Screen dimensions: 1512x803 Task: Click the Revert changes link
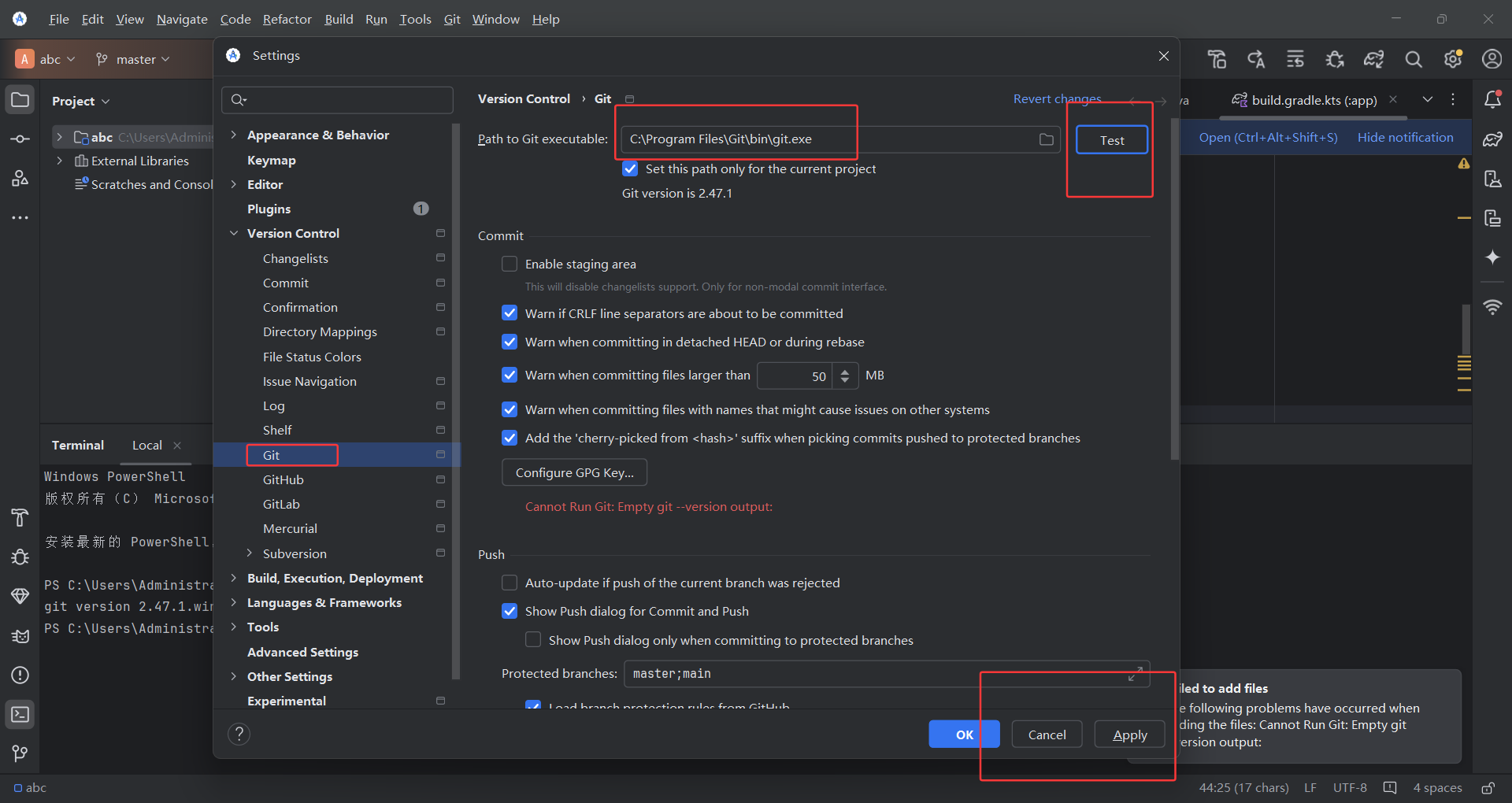[1057, 99]
